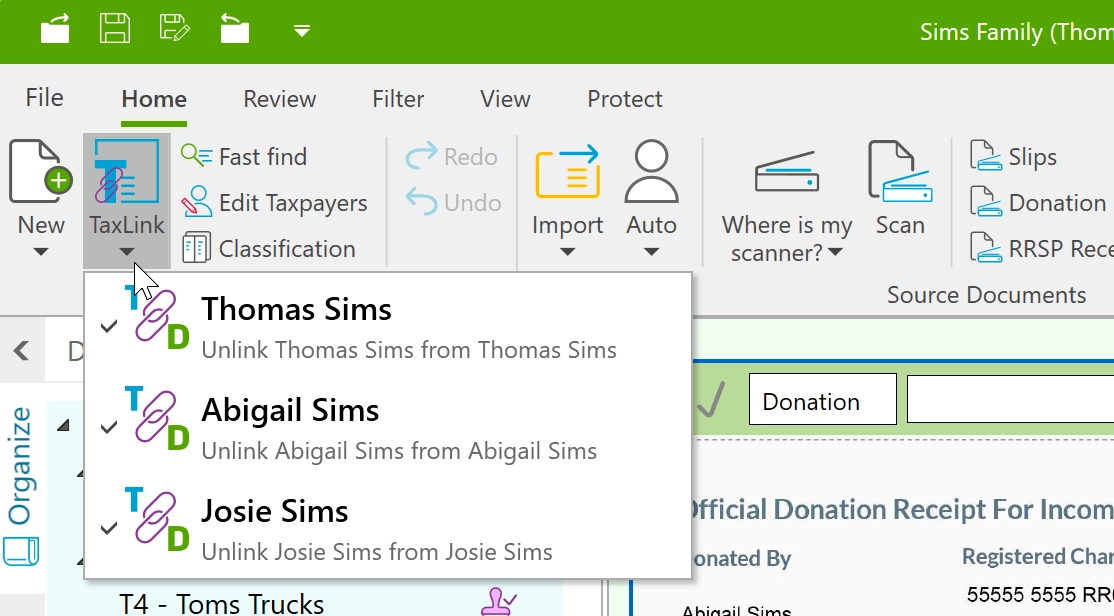Expand the Auto dropdown arrow
Screen dimensions: 1114x616
coord(651,252)
